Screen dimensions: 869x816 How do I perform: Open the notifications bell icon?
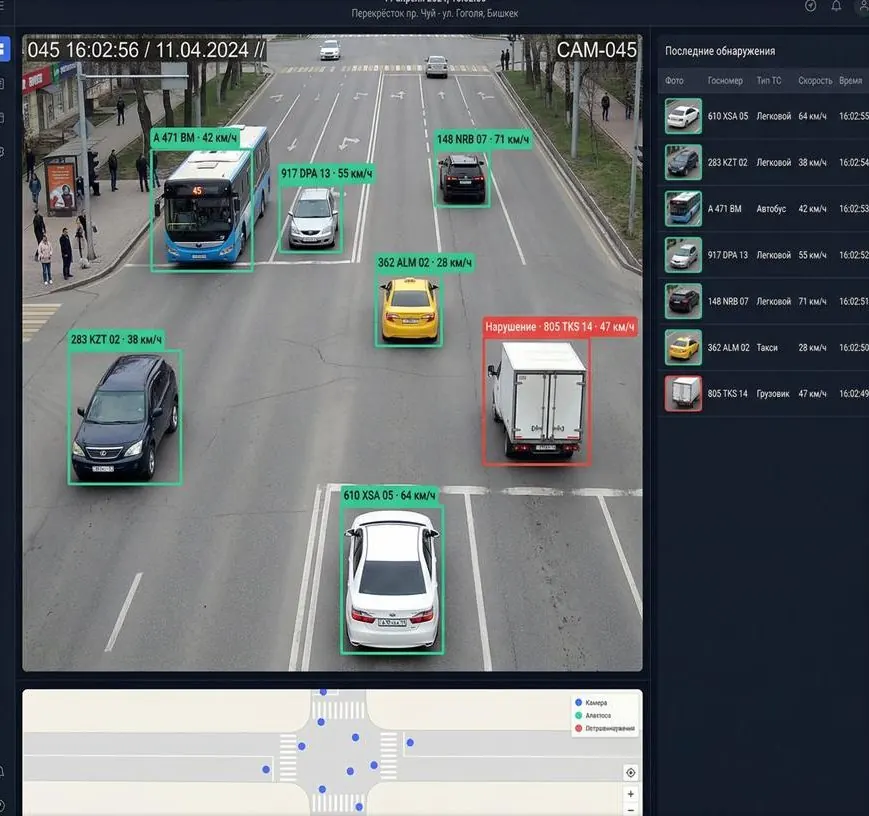coord(836,6)
